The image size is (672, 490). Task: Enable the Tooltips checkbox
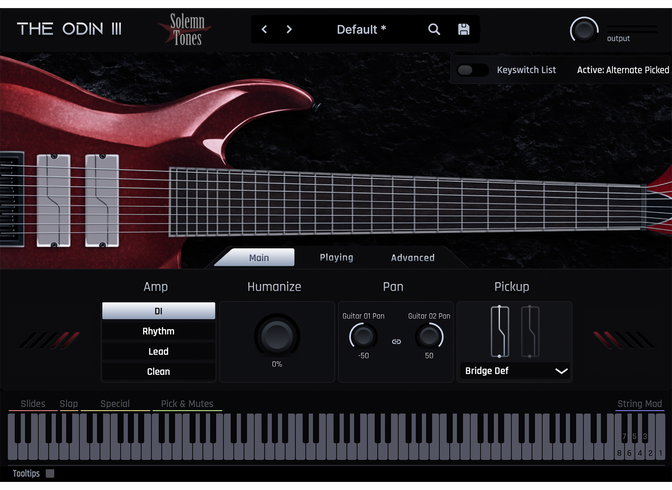50,473
